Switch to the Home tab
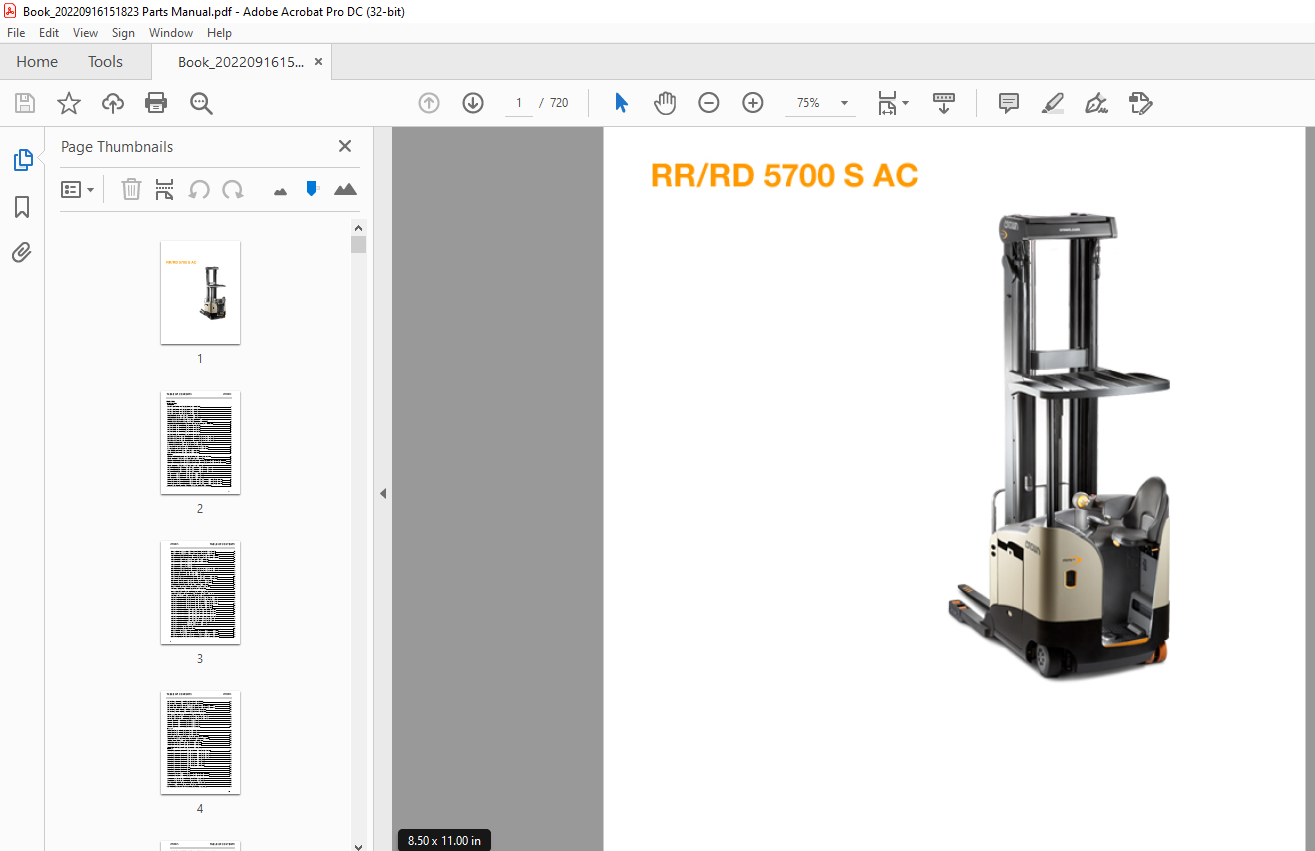The width and height of the screenshot is (1315, 851). pyautogui.click(x=37, y=62)
